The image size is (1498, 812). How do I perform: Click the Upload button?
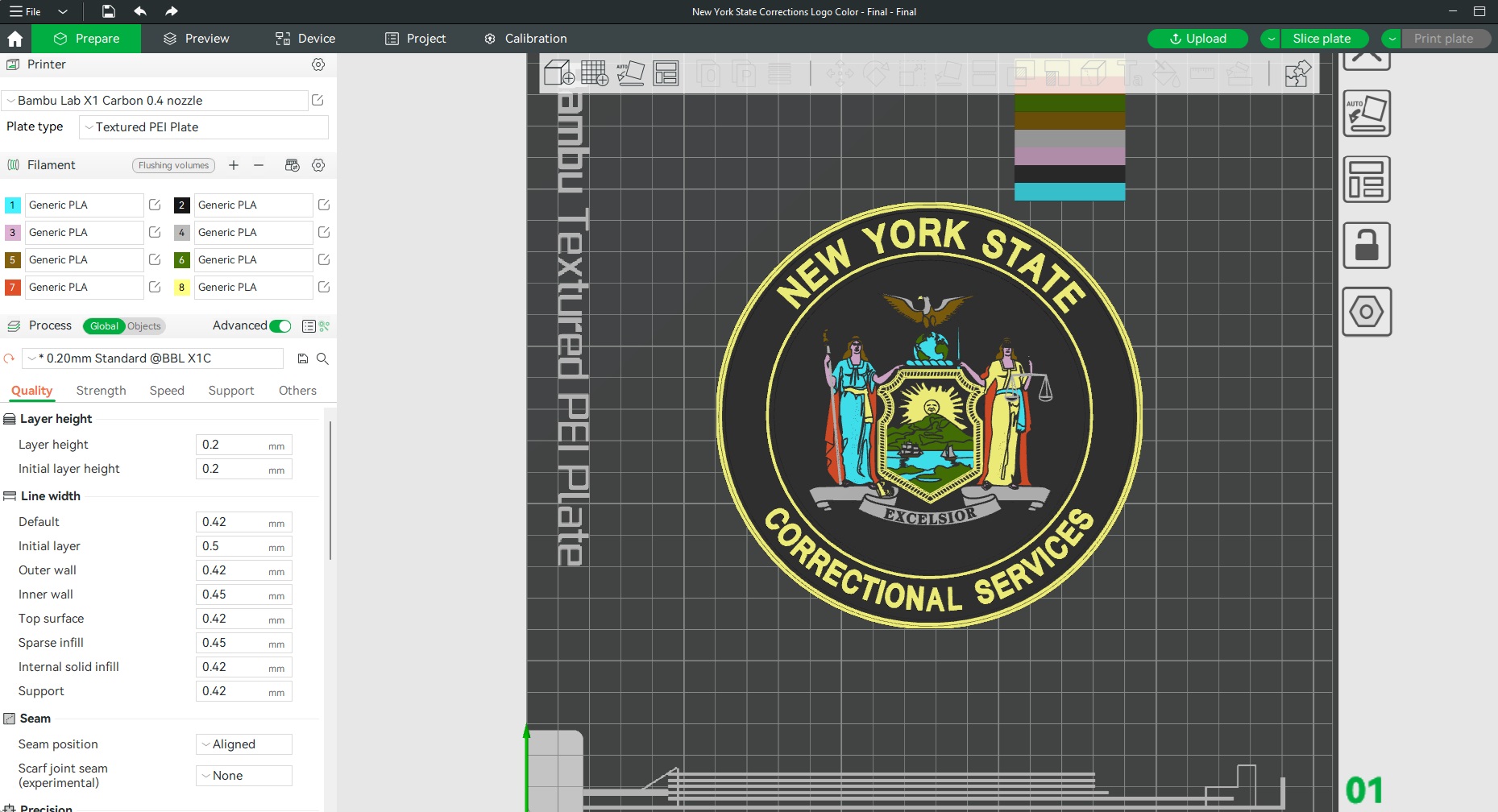[1197, 38]
